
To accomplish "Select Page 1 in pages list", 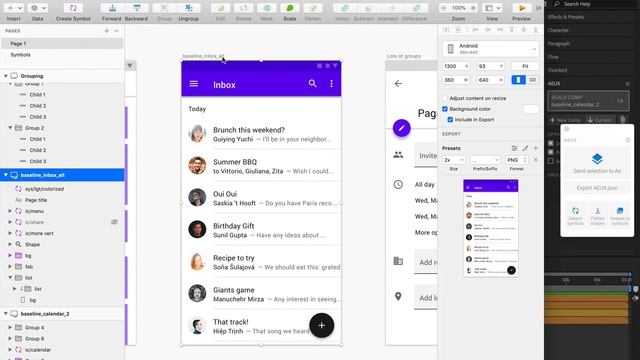I will 62,43.
